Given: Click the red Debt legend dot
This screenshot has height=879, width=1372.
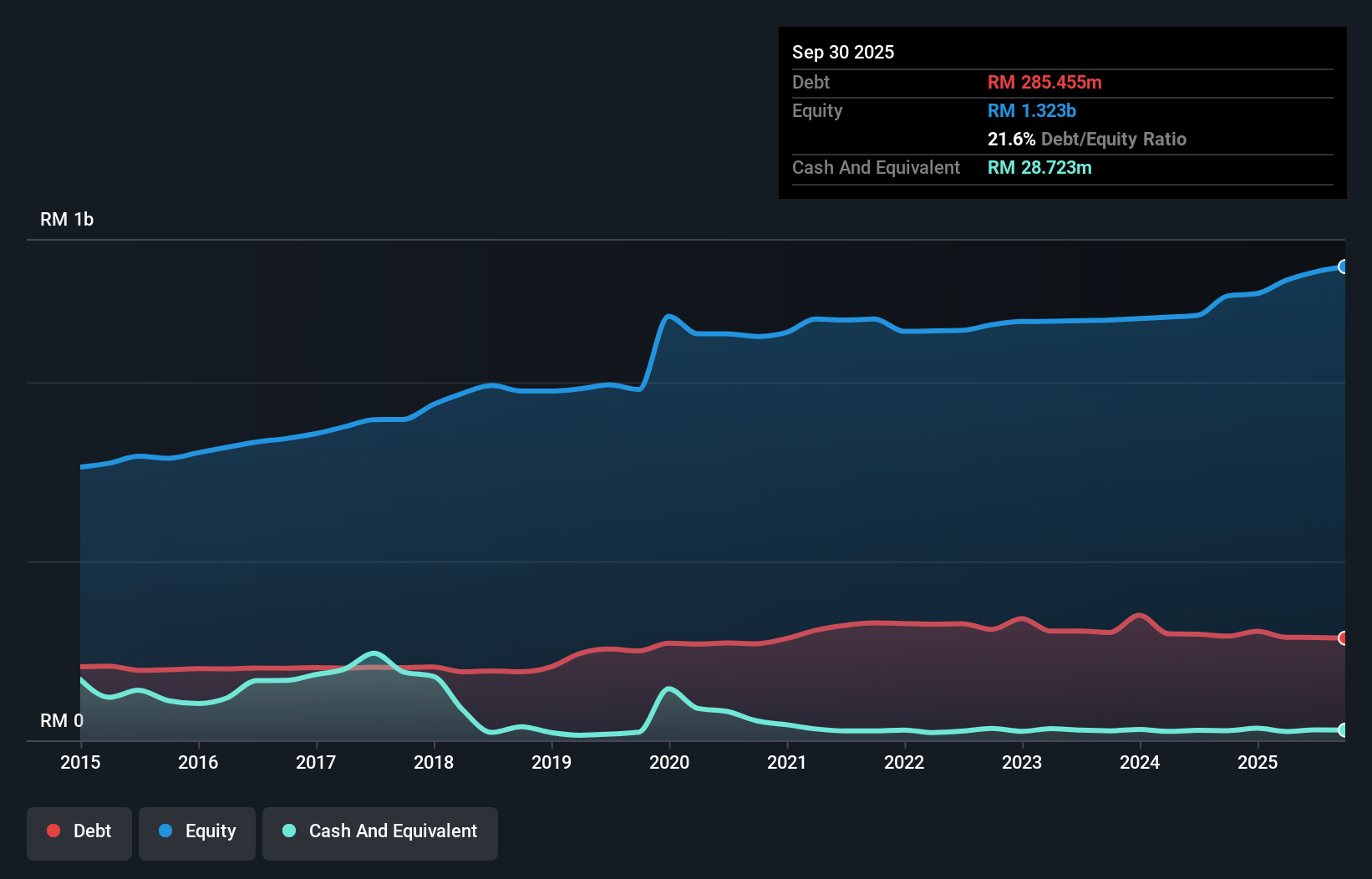Looking at the screenshot, I should coord(53,831).
